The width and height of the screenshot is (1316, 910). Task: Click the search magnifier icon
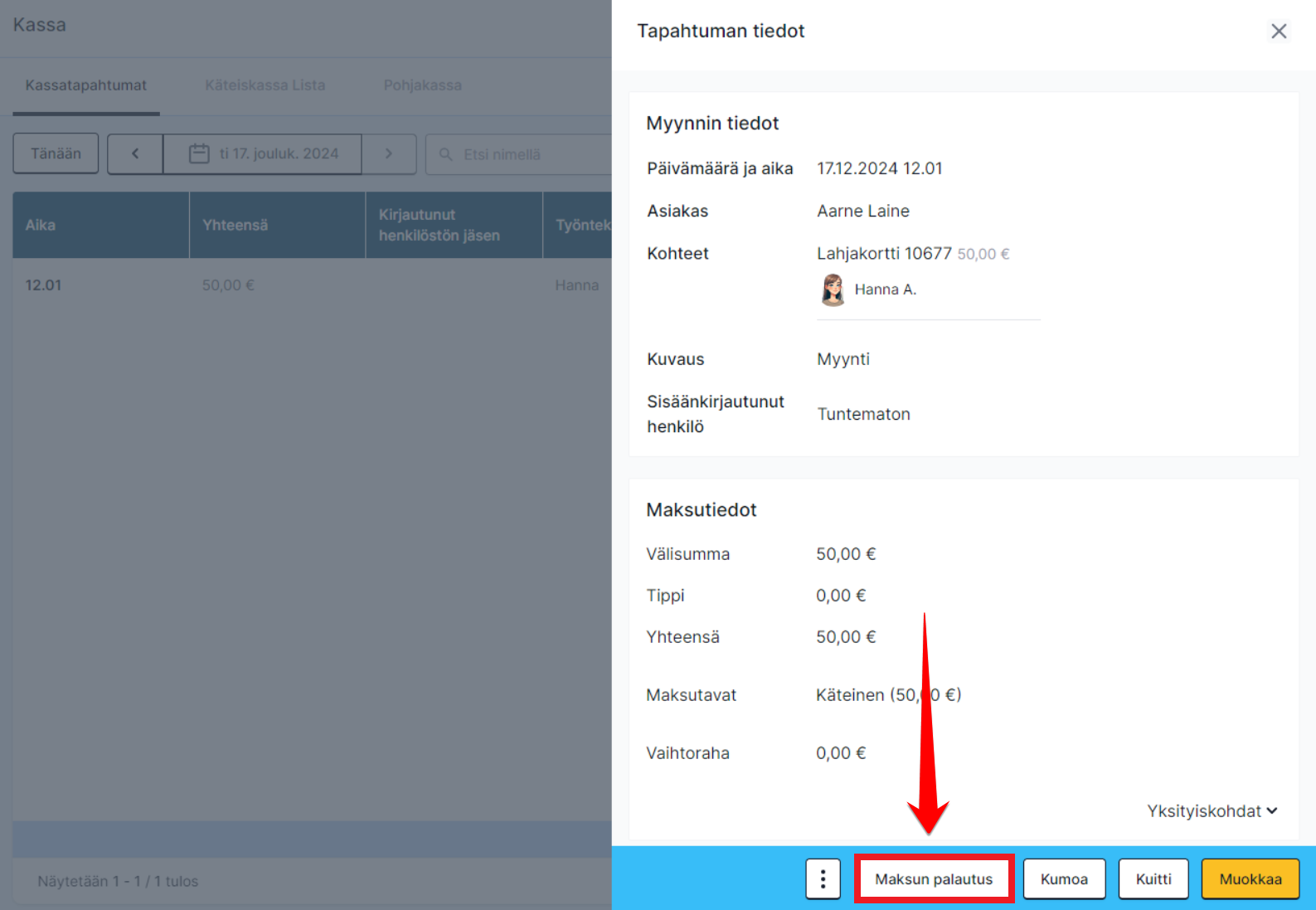pyautogui.click(x=445, y=154)
